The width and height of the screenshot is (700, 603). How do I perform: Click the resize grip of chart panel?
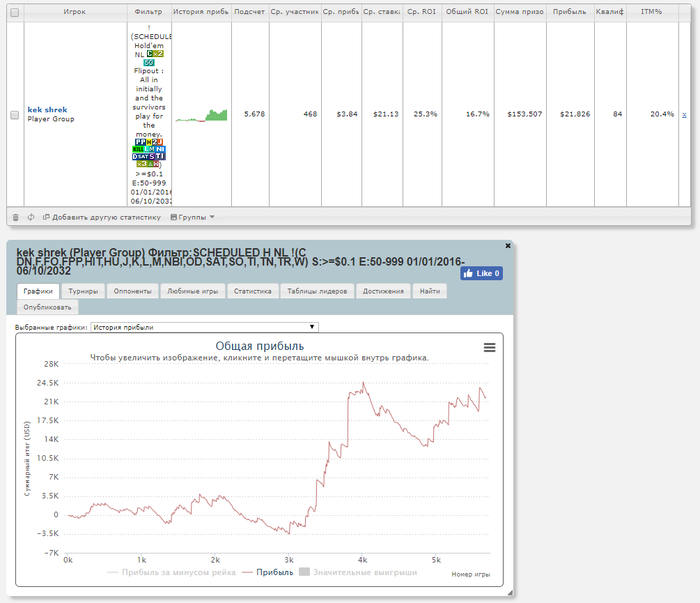[510, 593]
